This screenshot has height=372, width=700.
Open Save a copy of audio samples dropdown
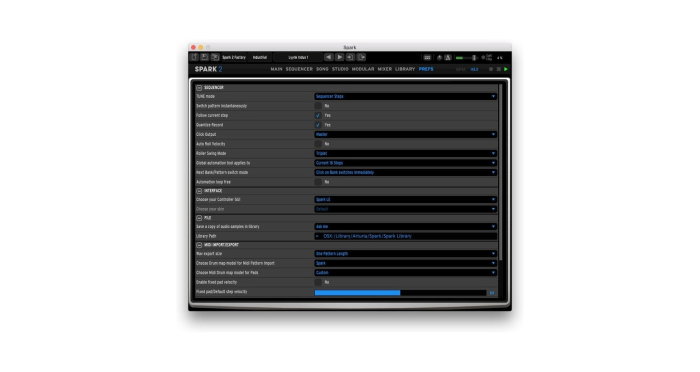click(x=405, y=227)
